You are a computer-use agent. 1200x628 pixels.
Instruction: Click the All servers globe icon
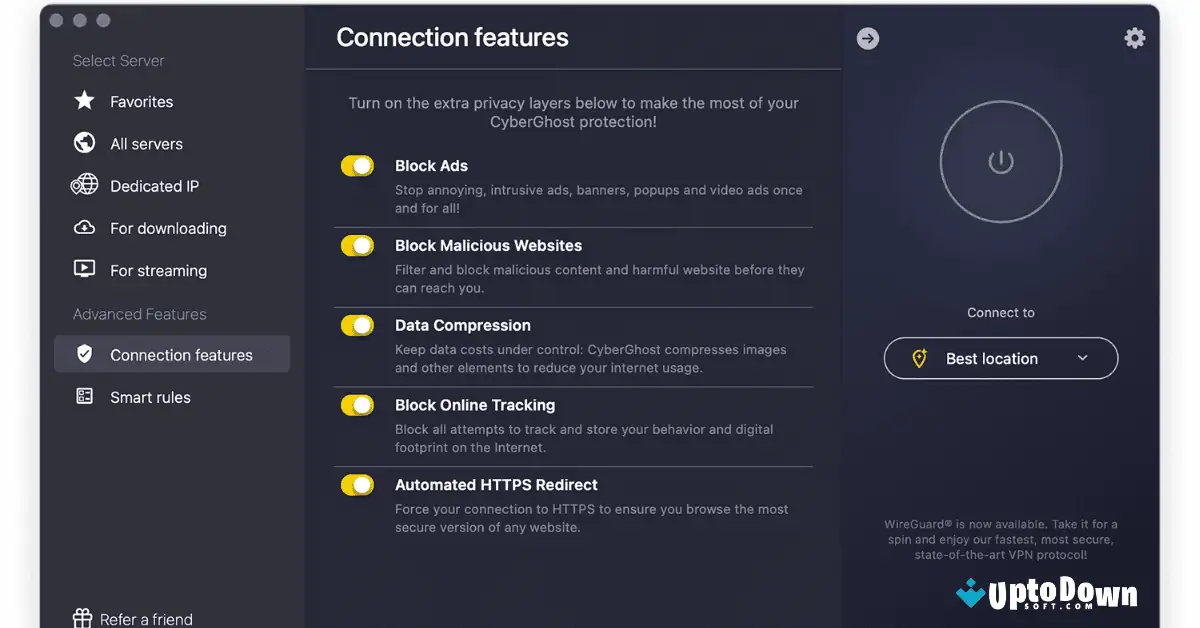(84, 143)
